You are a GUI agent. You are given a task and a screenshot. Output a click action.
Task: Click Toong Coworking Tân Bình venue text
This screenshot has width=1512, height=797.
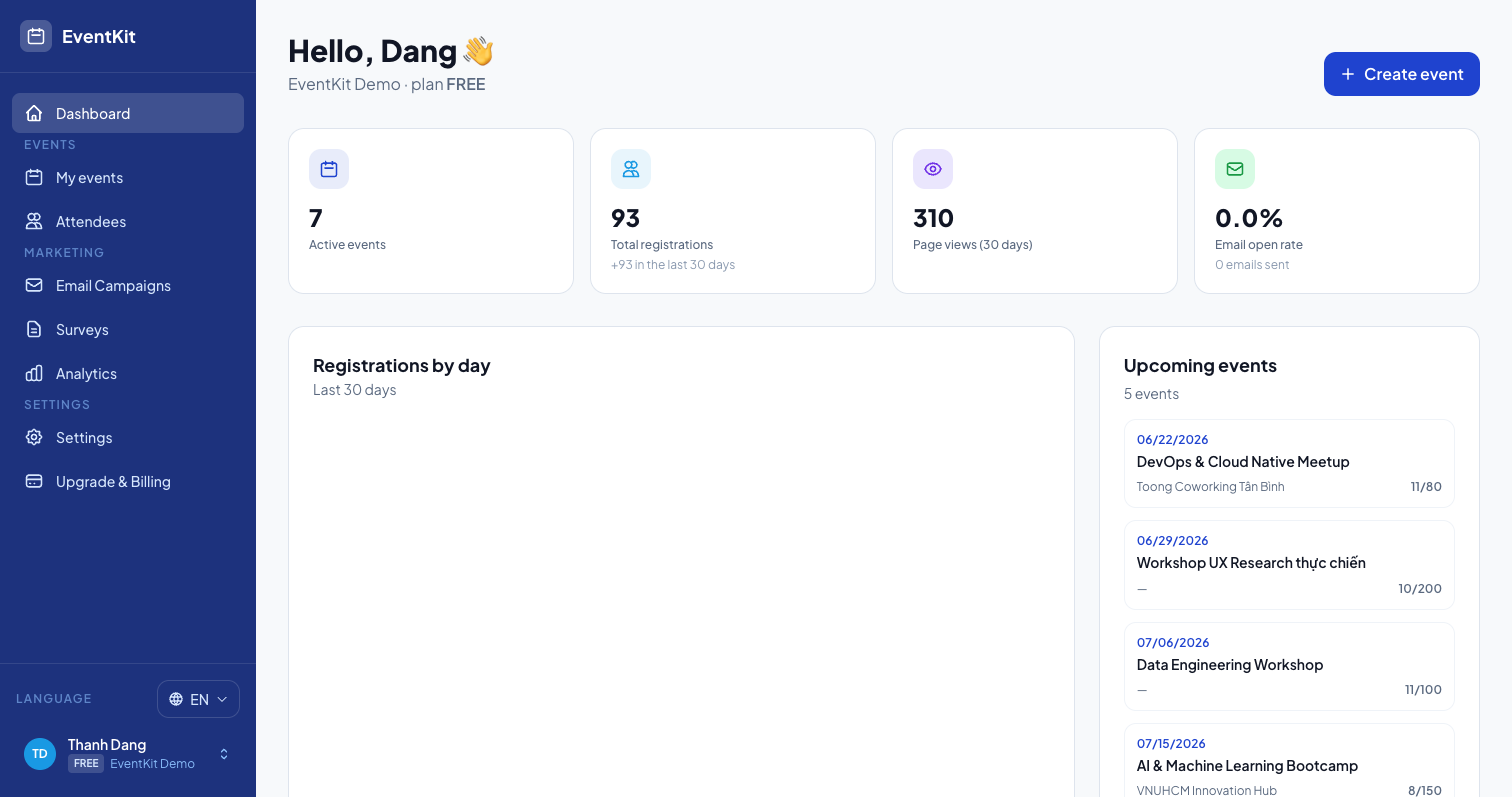click(1210, 487)
